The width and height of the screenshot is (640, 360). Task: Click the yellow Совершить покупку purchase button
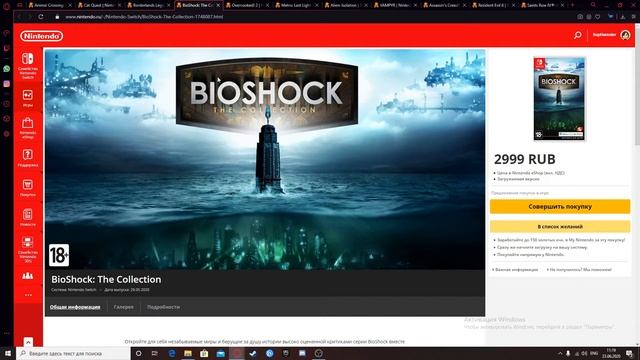(560, 207)
